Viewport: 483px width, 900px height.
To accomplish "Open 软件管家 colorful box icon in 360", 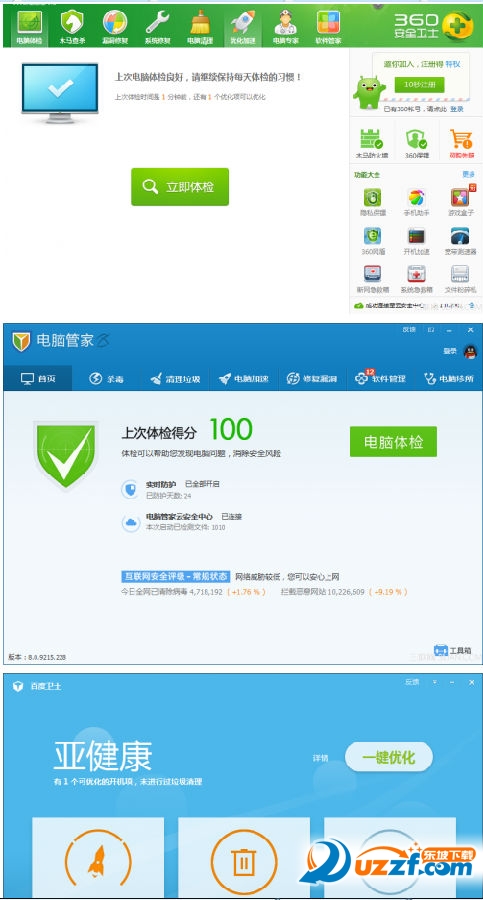I will click(x=328, y=27).
